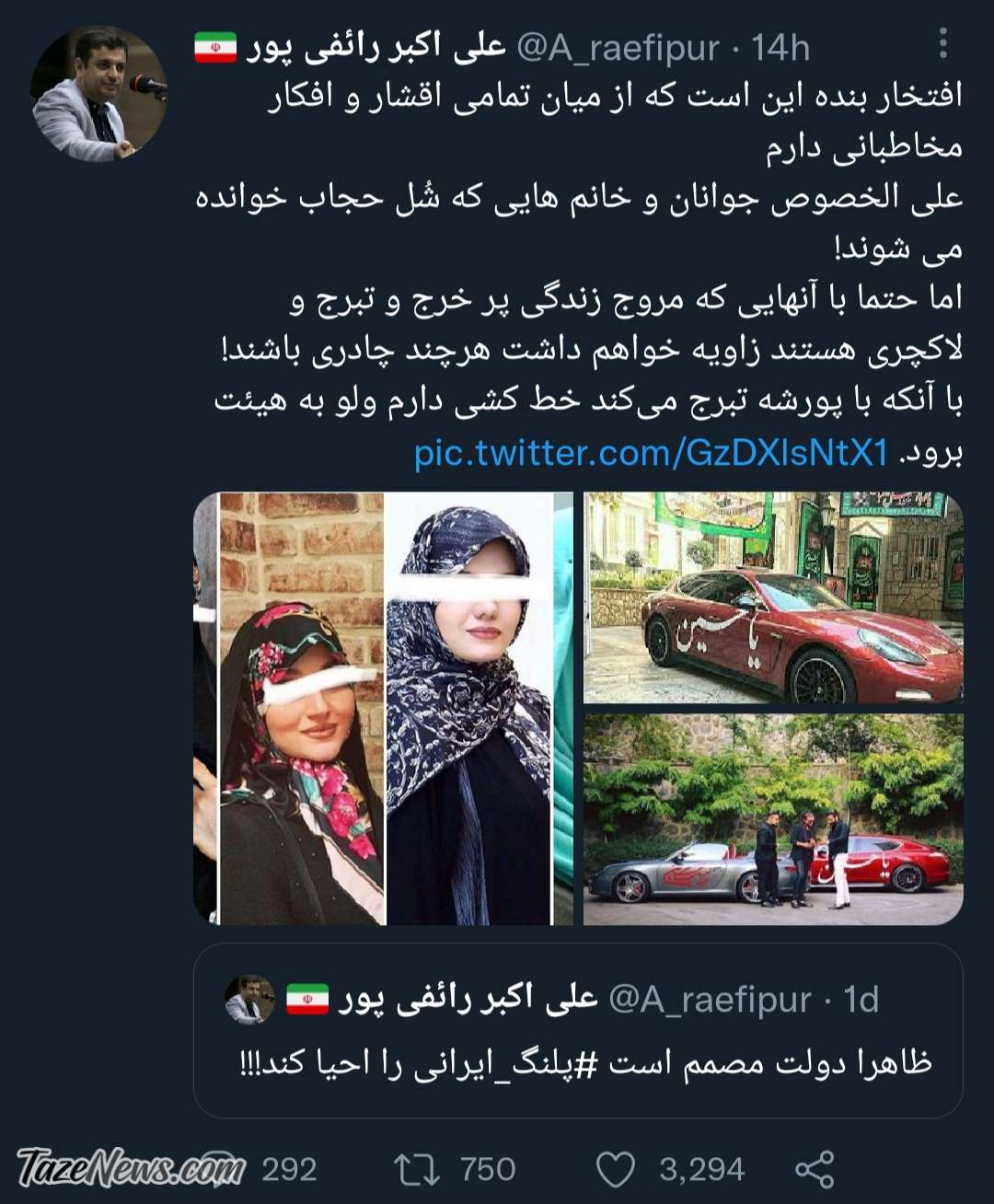Tap the 3,294 likes count
Screen dimensions: 994x1204
coord(701,1169)
